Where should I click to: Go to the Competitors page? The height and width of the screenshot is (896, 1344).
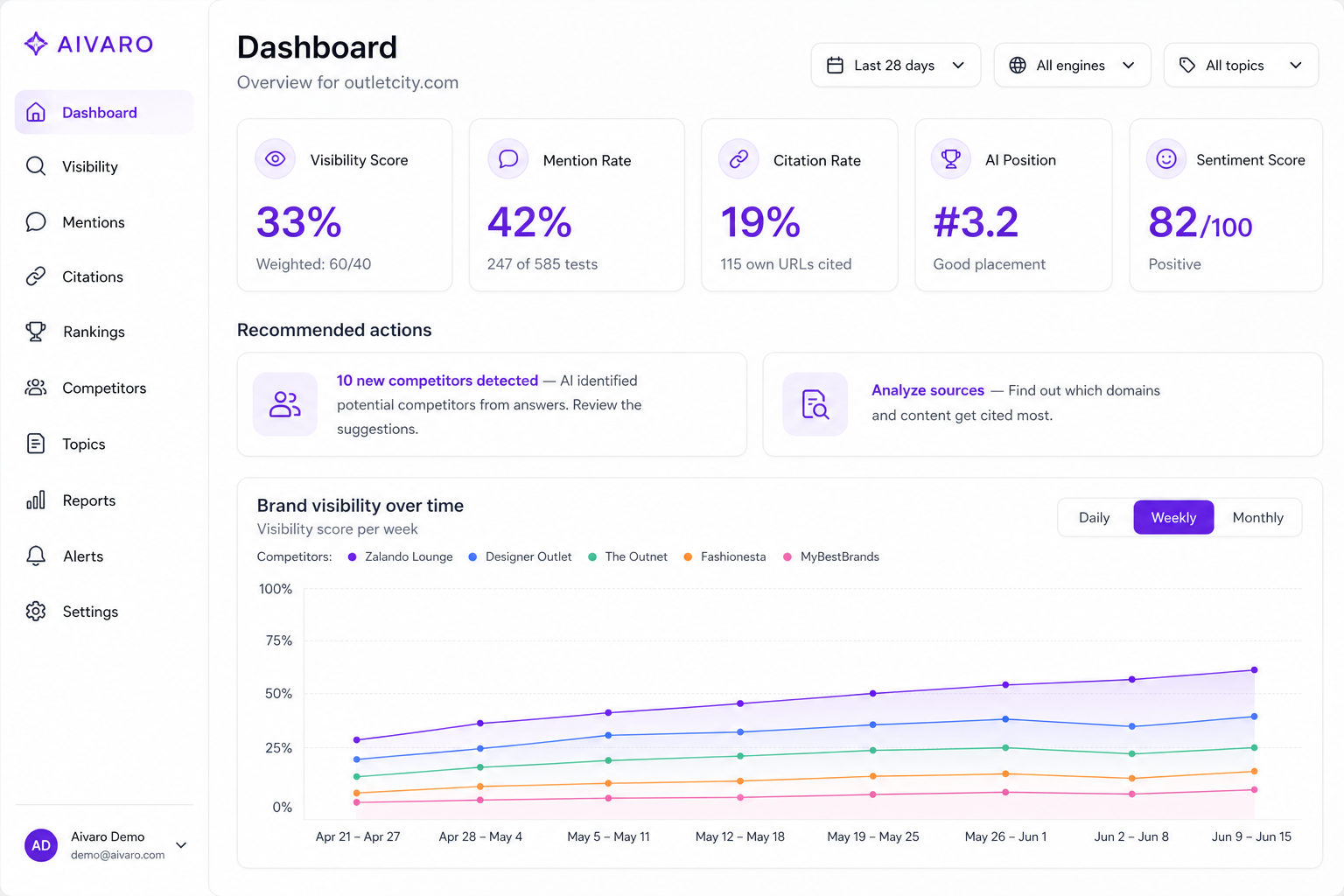click(x=104, y=388)
